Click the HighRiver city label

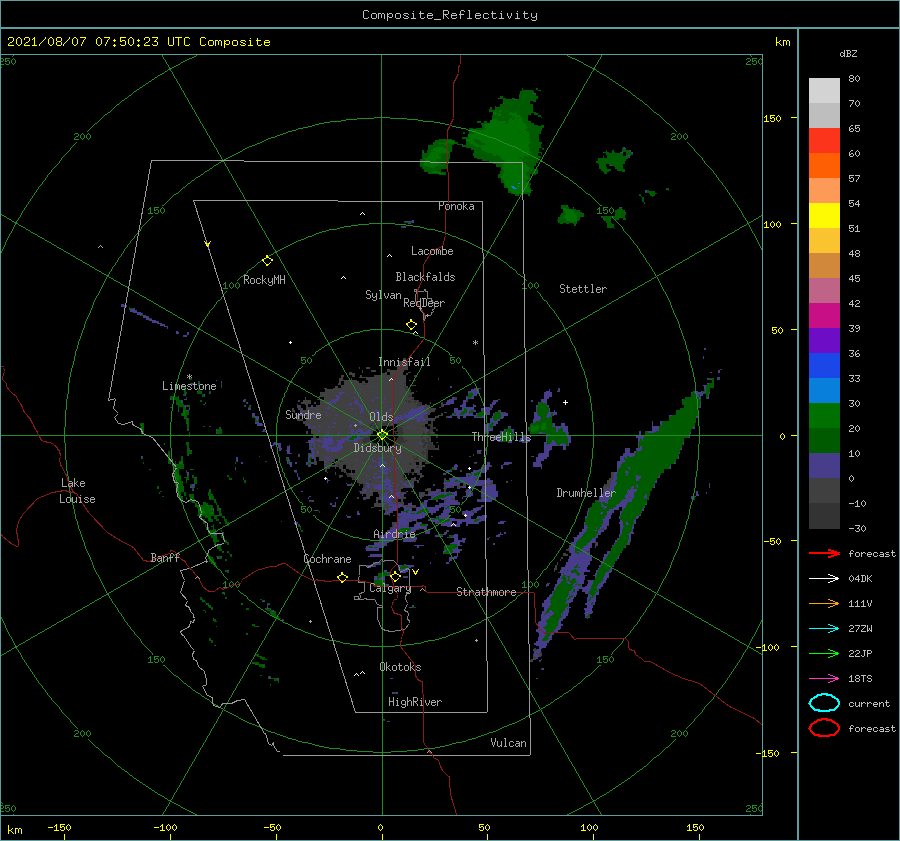click(x=415, y=702)
